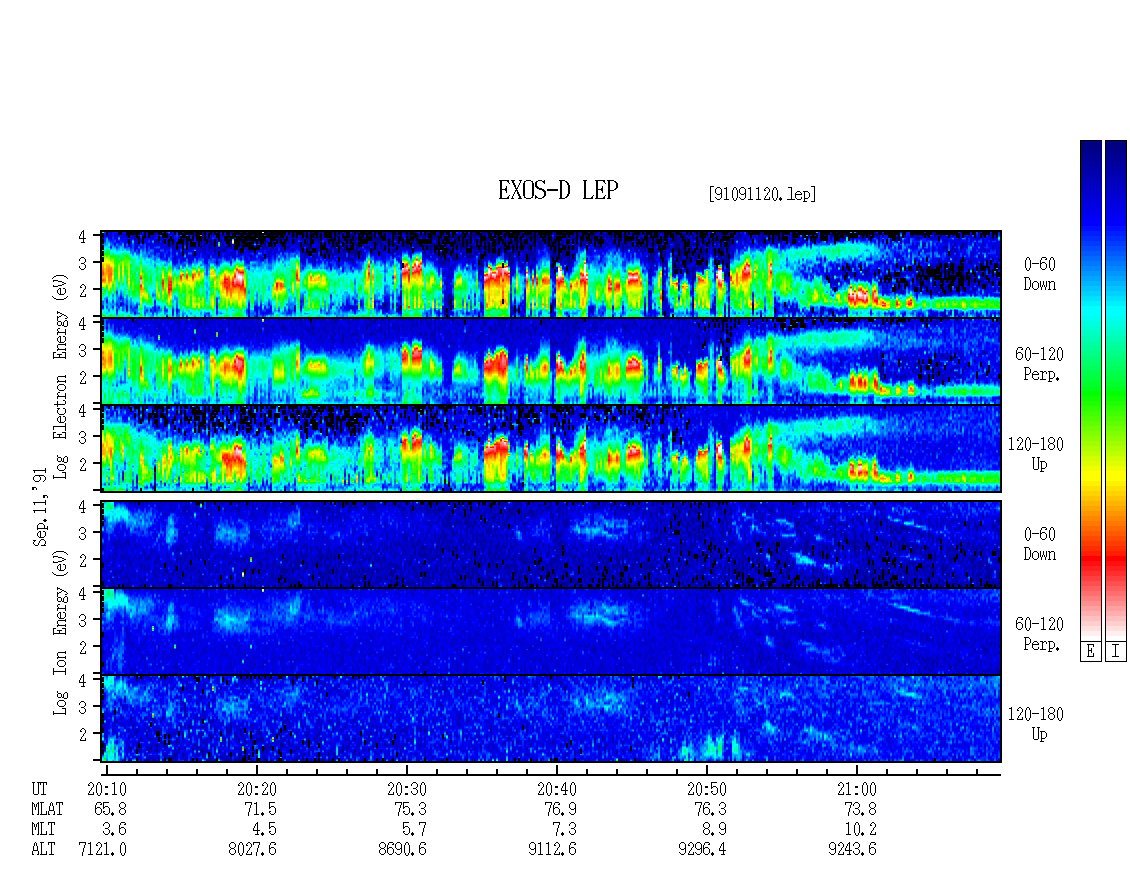Screen dimensions: 1130x875
Task: Click the ion panel's 120-180 Up label
Action: [x=1036, y=724]
